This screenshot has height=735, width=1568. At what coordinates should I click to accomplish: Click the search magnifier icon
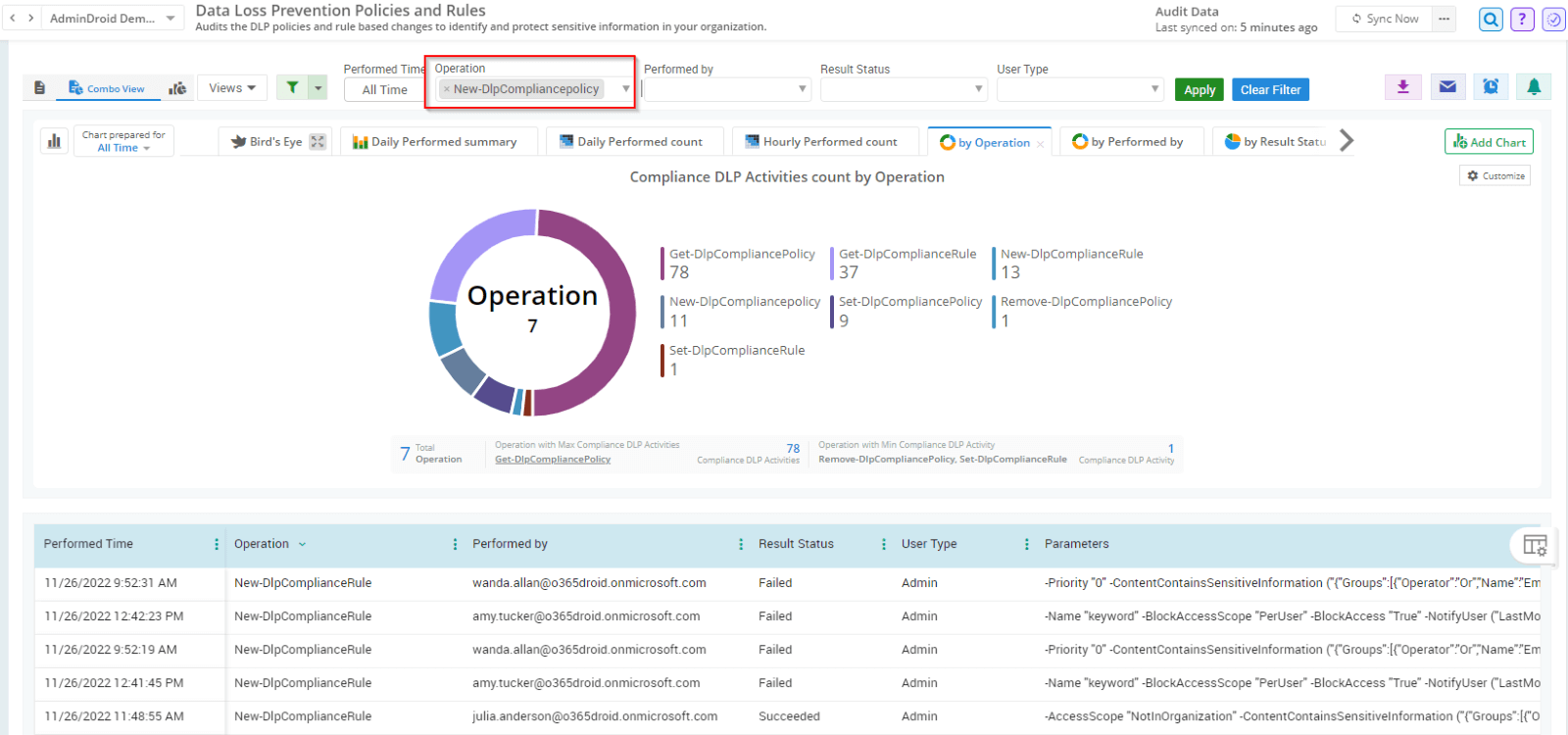[1491, 19]
